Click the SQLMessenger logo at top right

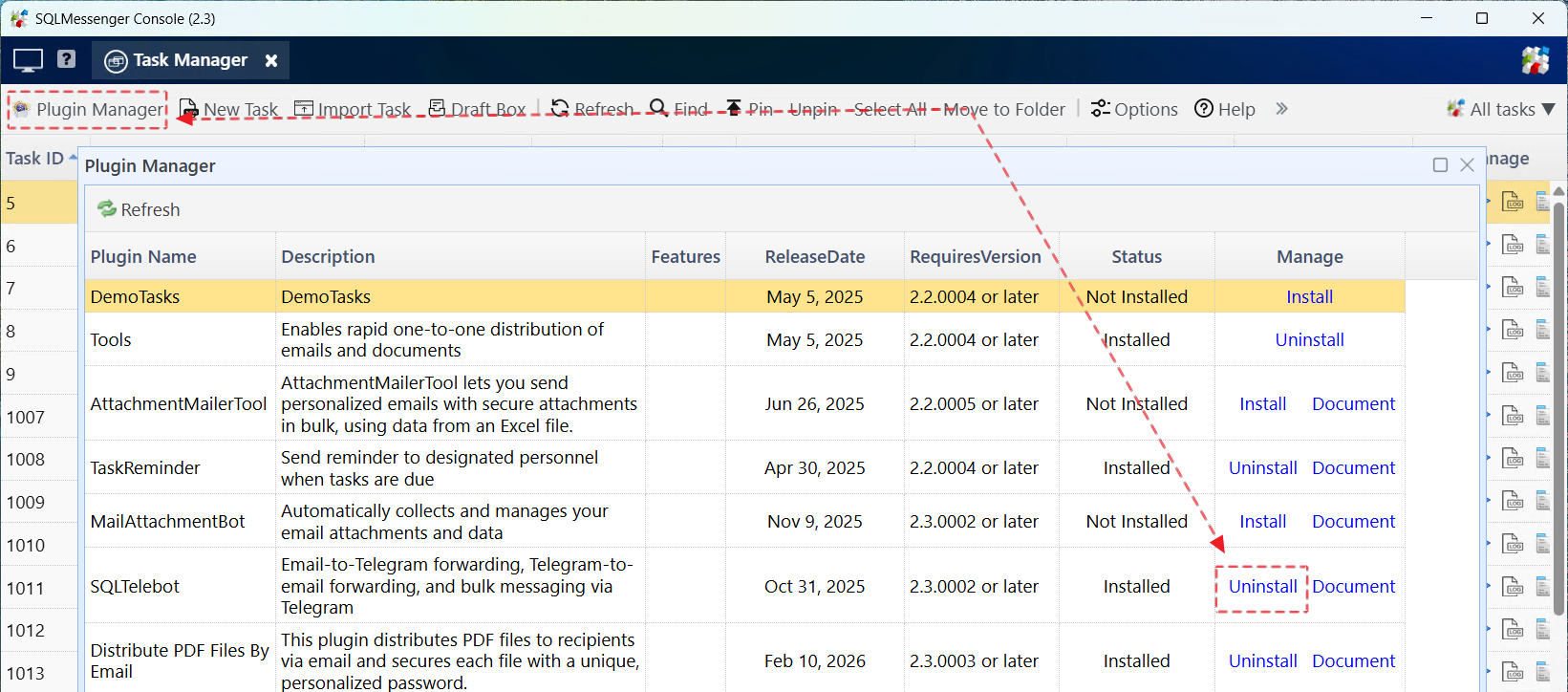[x=1535, y=60]
